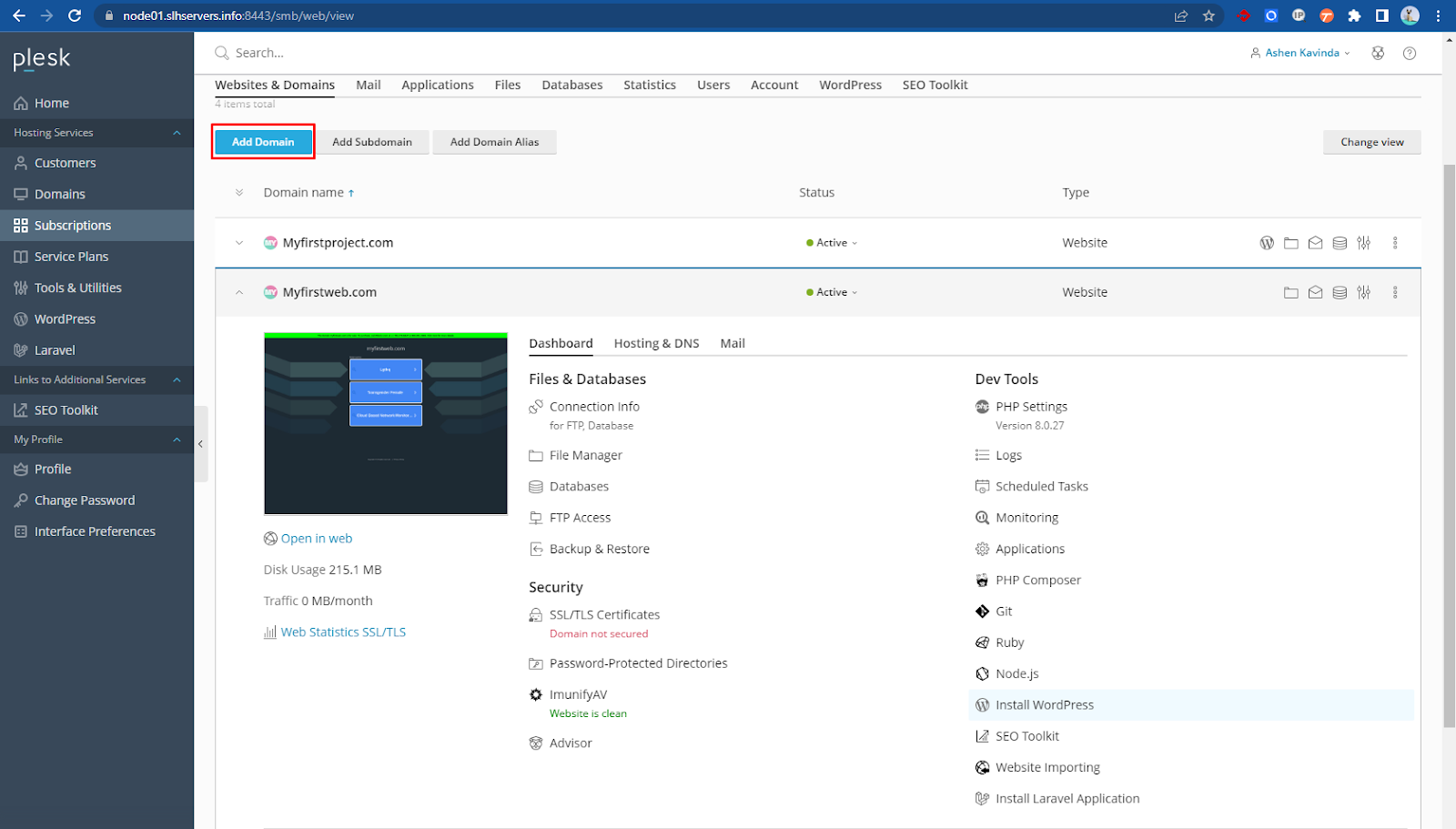
Task: Click the Myfirstweb.com website preview thumbnail
Action: (385, 424)
